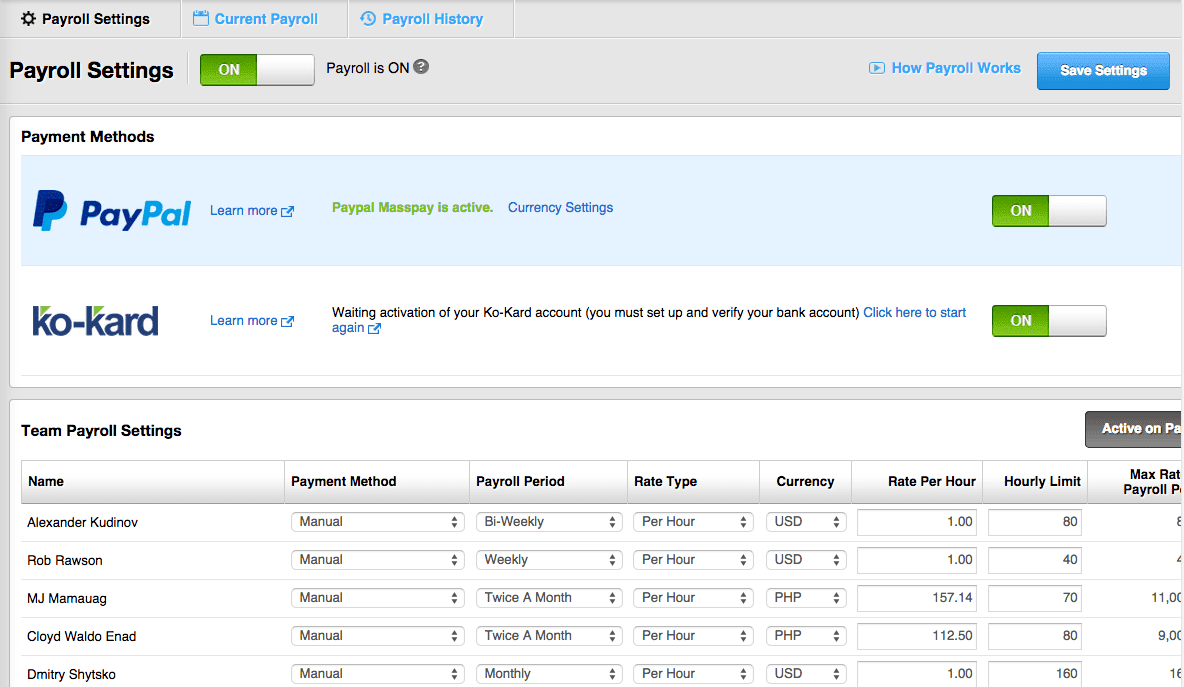The image size is (1184, 687).
Task: Click the ko-kard logo
Action: click(x=95, y=320)
